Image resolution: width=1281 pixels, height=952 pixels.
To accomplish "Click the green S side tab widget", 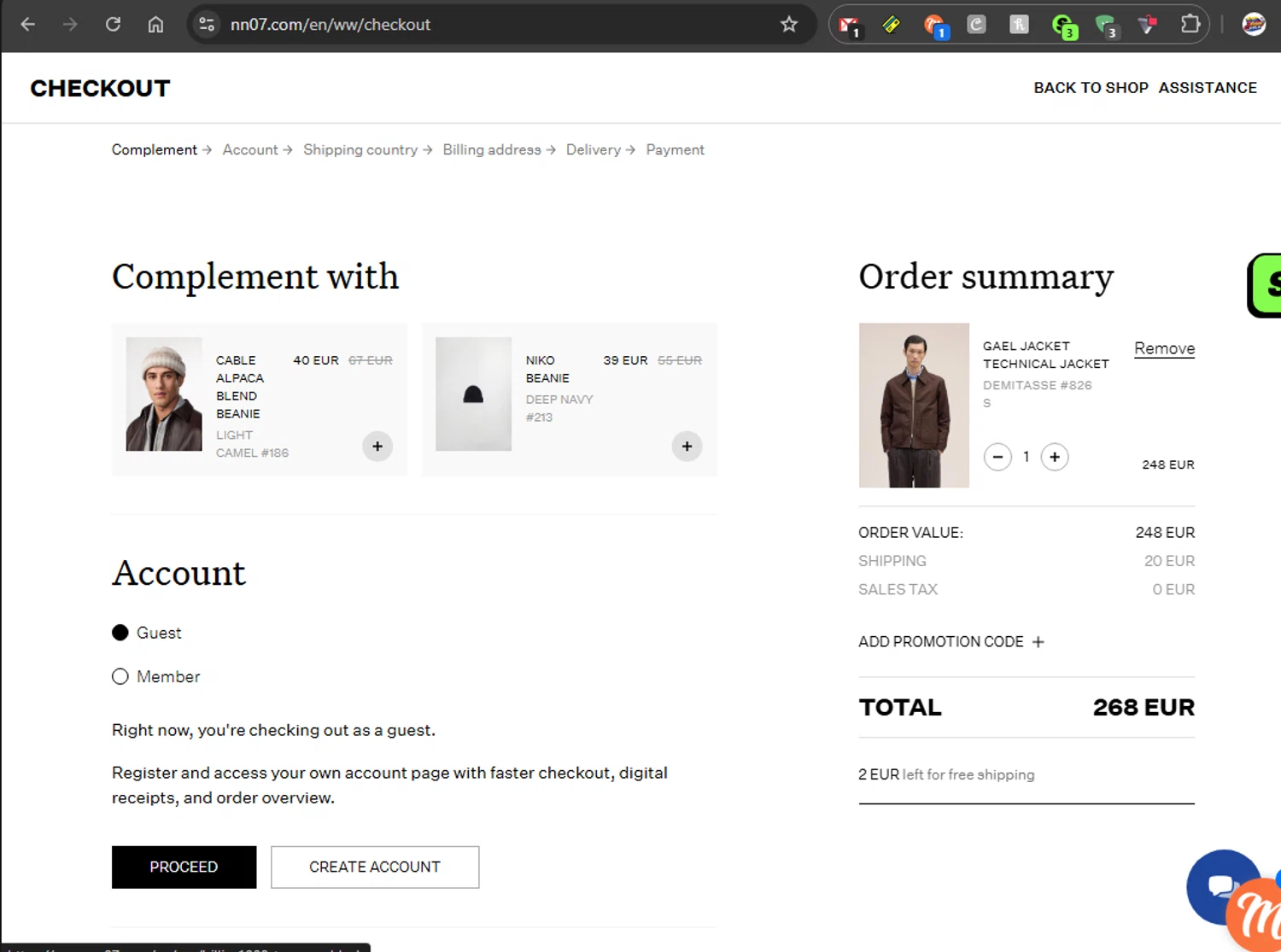I will (x=1266, y=285).
